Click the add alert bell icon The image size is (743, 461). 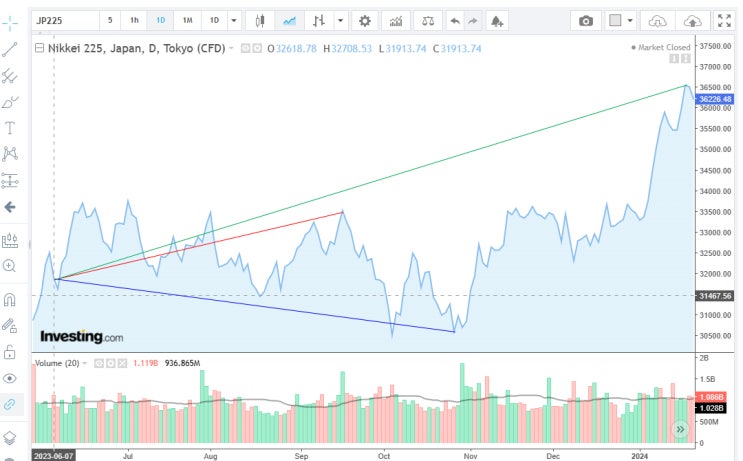click(497, 21)
